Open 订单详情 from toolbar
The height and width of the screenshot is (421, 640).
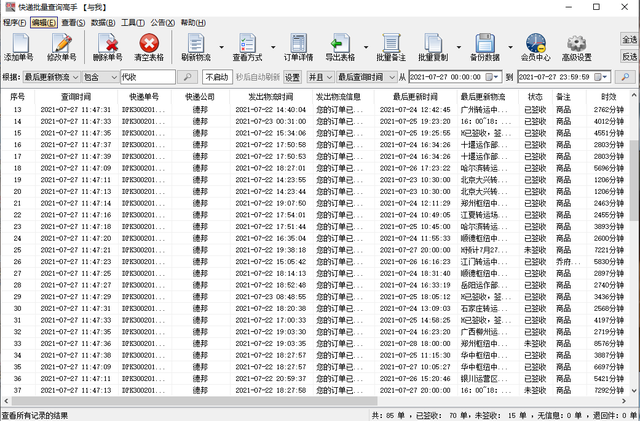[298, 47]
